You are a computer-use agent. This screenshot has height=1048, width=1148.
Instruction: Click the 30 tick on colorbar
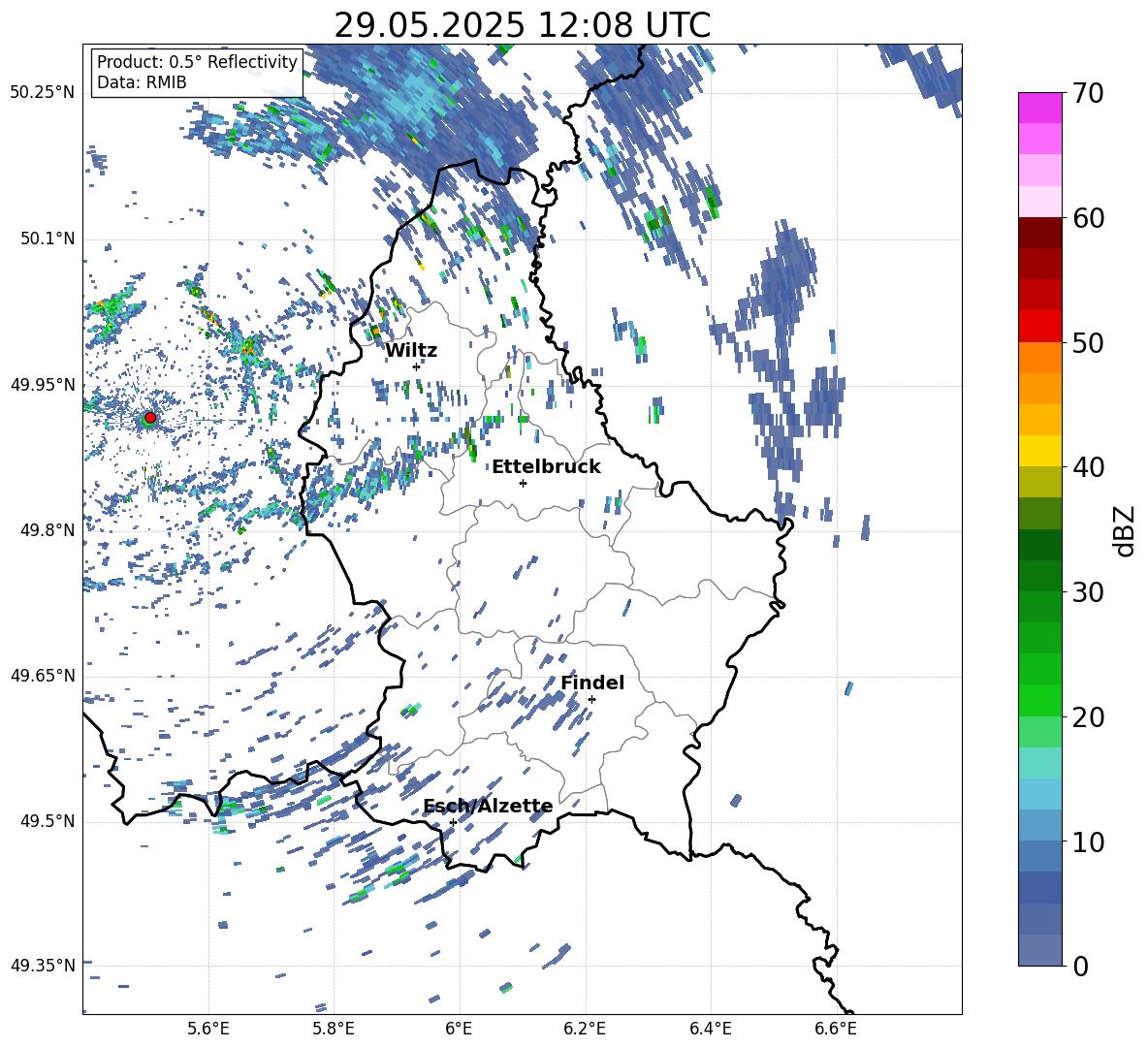(1087, 592)
